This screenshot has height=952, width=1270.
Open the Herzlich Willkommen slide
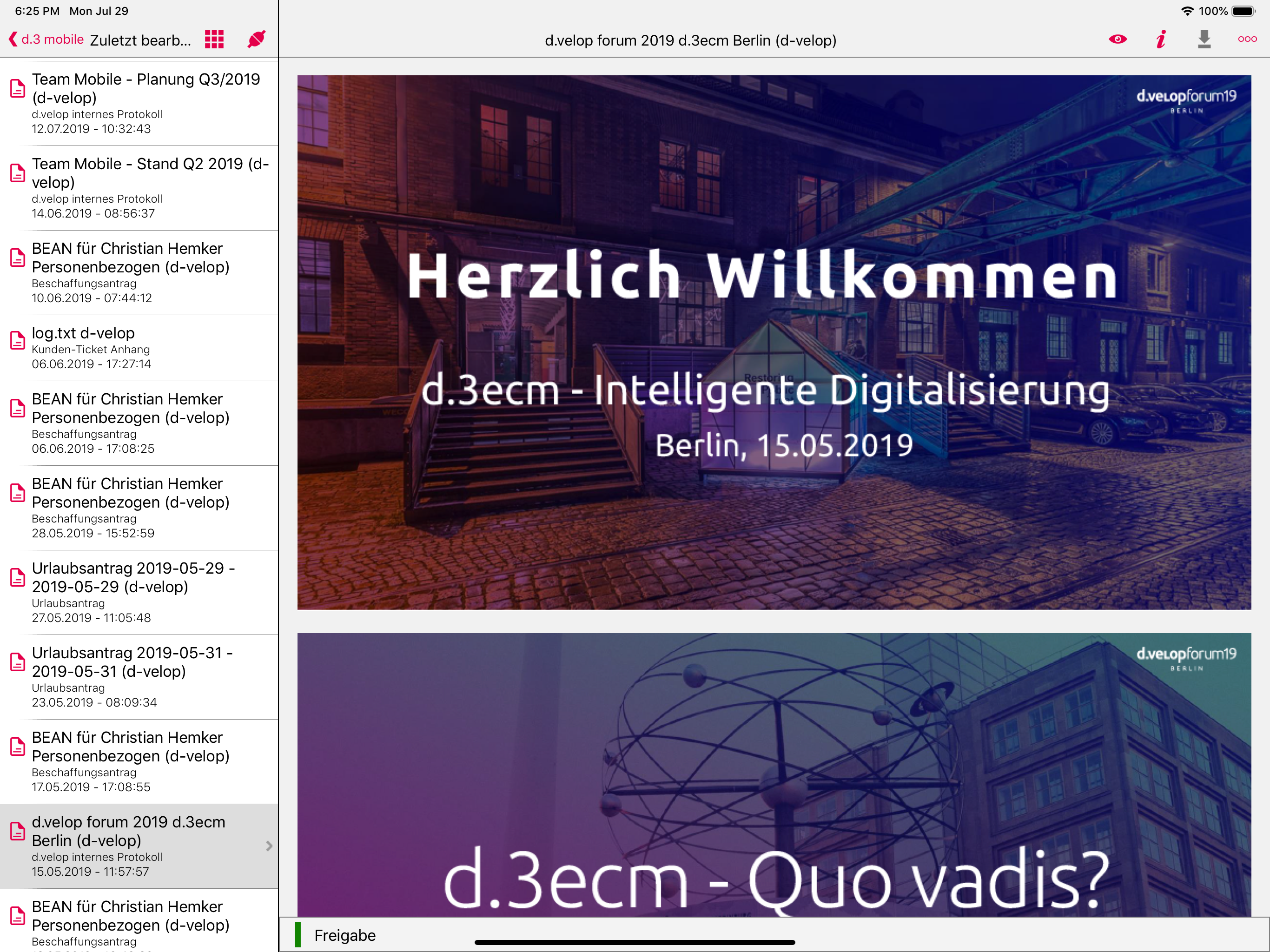point(774,342)
